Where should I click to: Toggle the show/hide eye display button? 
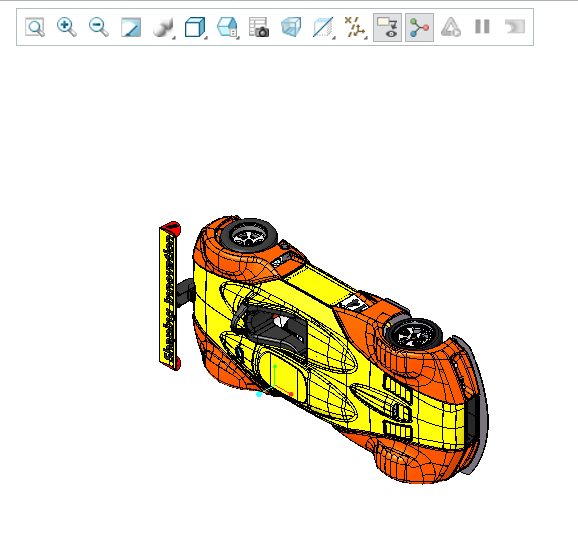point(387,28)
